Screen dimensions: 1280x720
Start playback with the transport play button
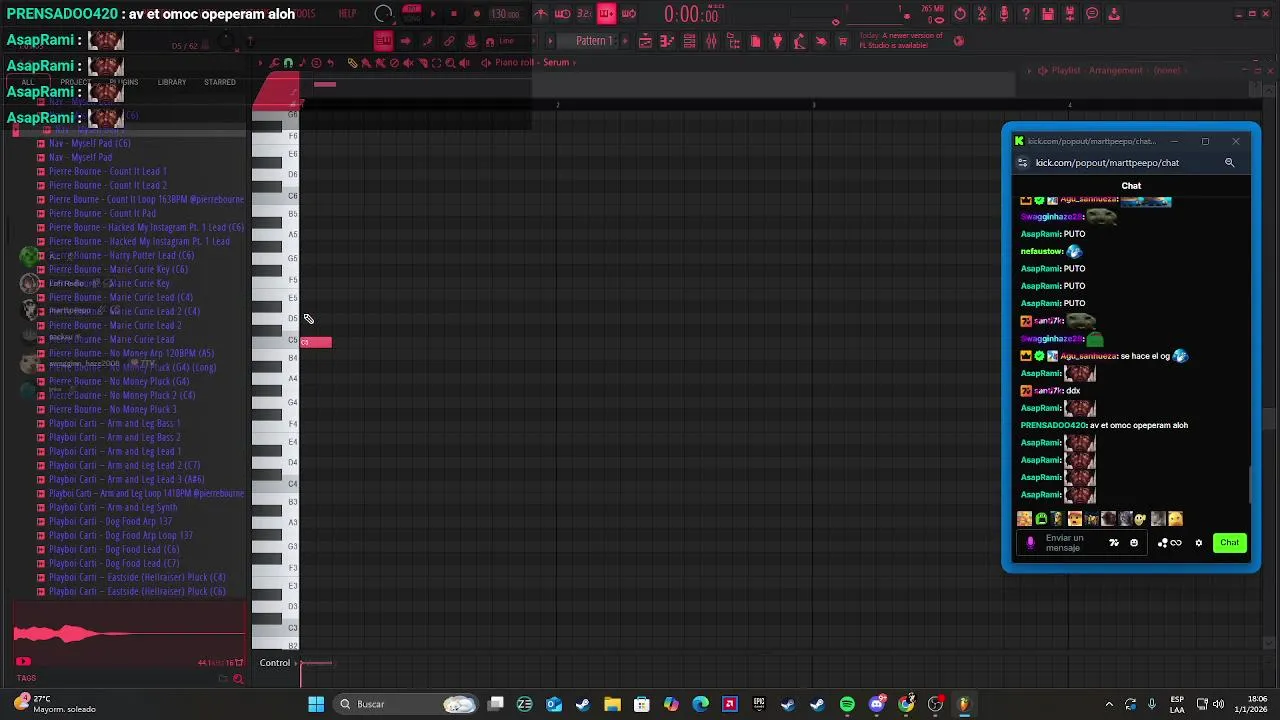coord(432,14)
